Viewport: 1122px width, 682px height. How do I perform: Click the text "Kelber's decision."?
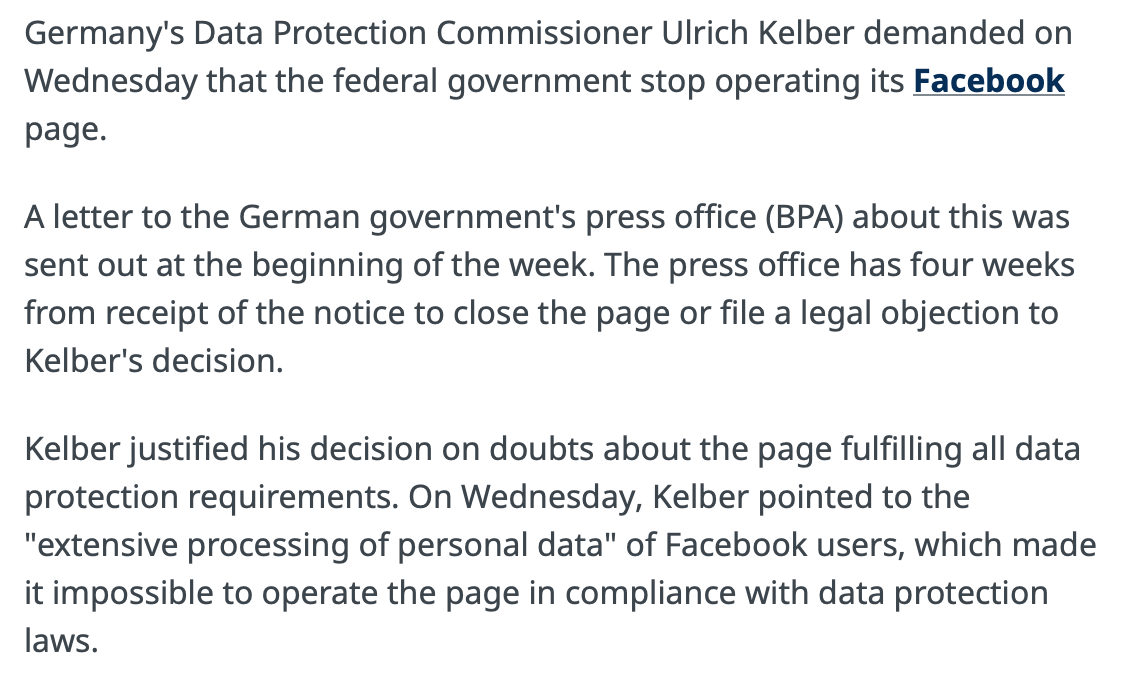154,361
